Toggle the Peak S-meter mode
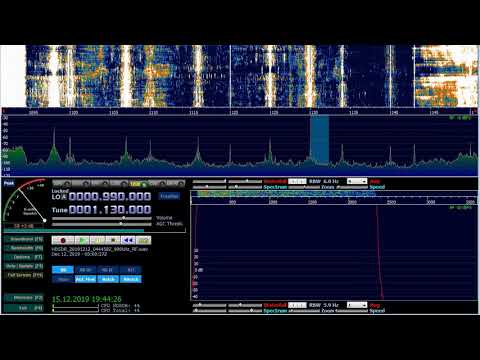 pos(9,183)
